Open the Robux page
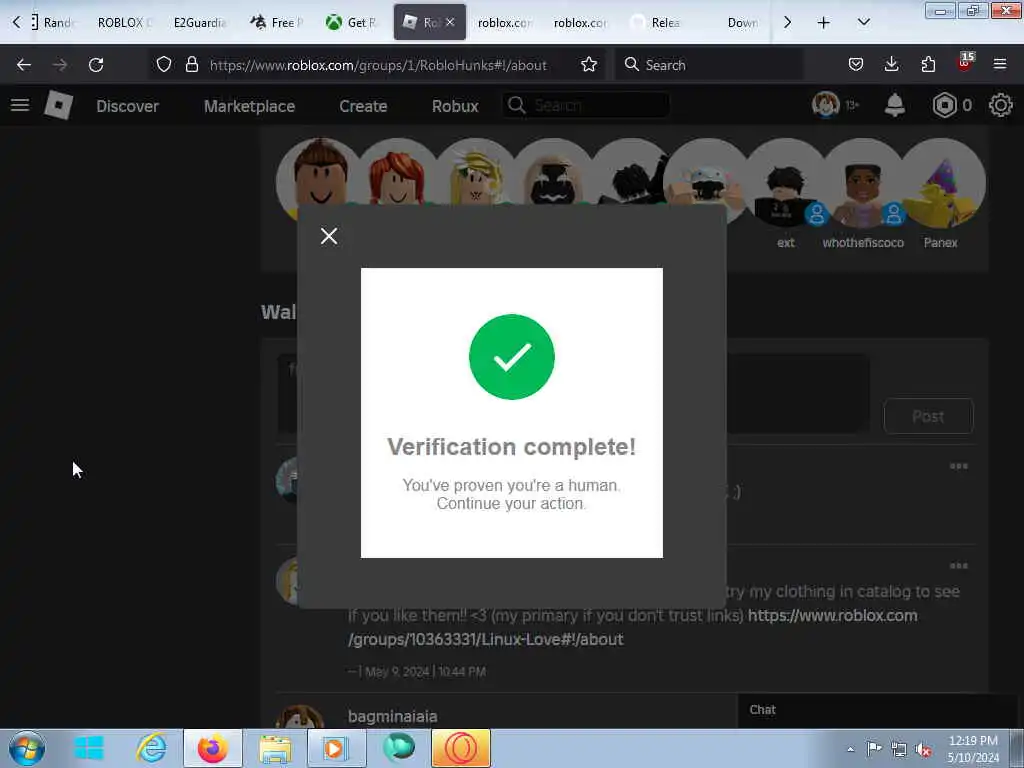Screen dimensions: 1024x768 [x=455, y=106]
